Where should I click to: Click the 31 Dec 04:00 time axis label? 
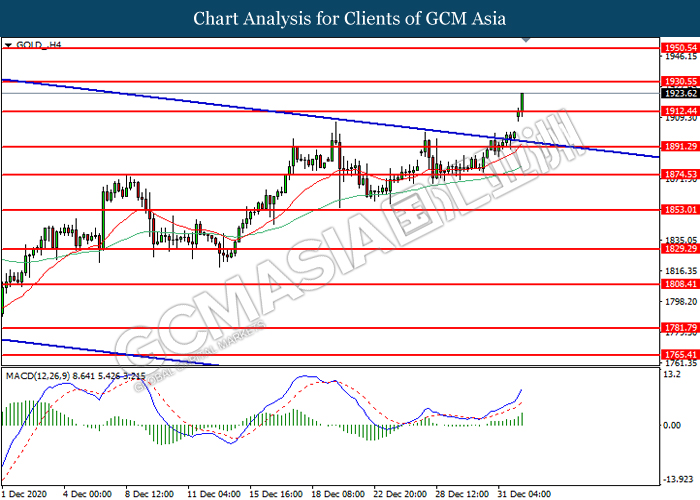(x=525, y=494)
